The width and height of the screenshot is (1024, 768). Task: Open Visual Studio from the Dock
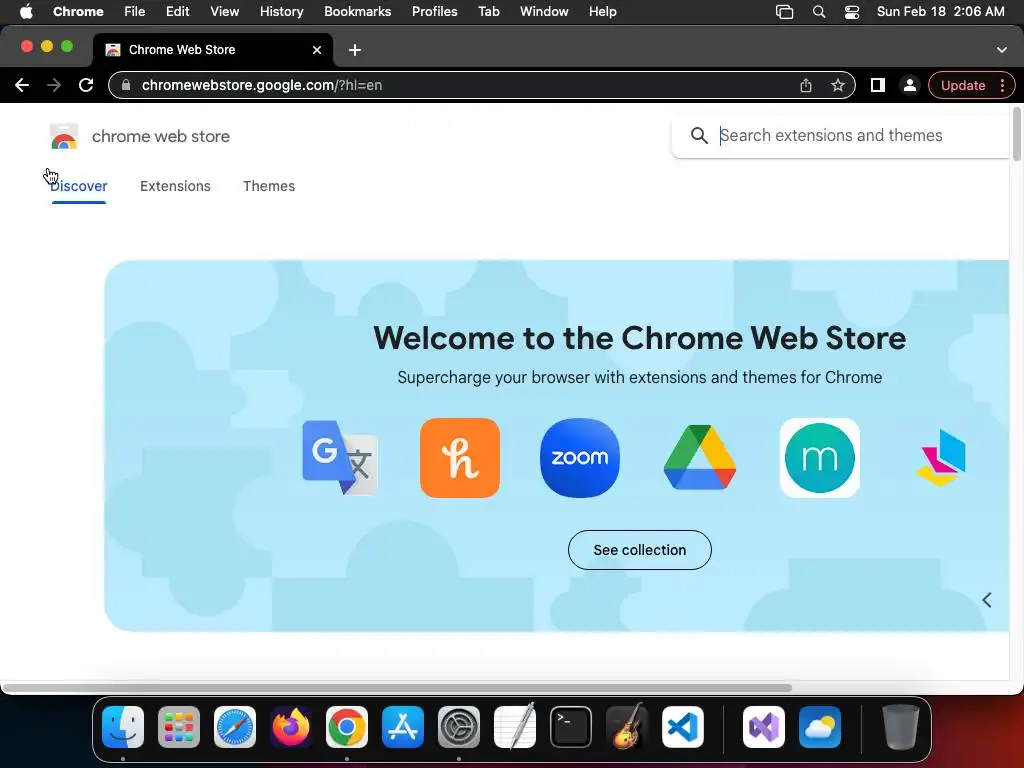click(x=763, y=726)
